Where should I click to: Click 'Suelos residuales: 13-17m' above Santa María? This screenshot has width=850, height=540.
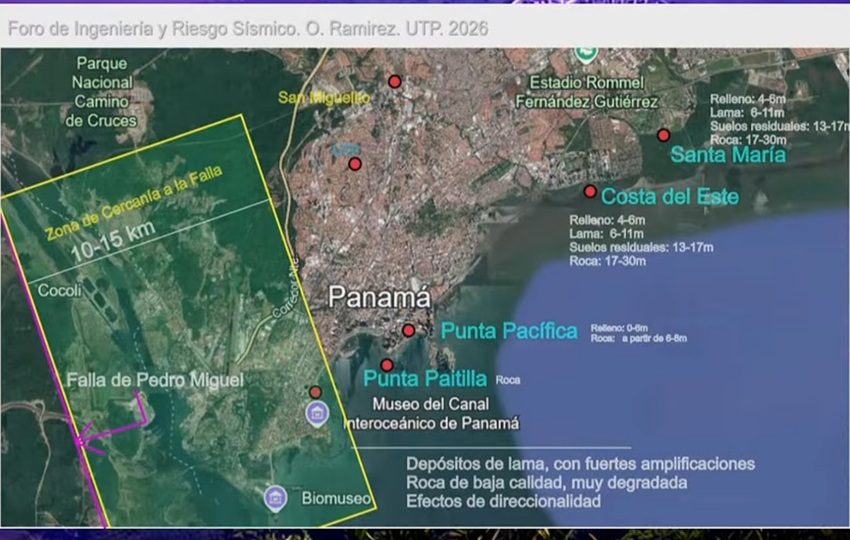780,126
